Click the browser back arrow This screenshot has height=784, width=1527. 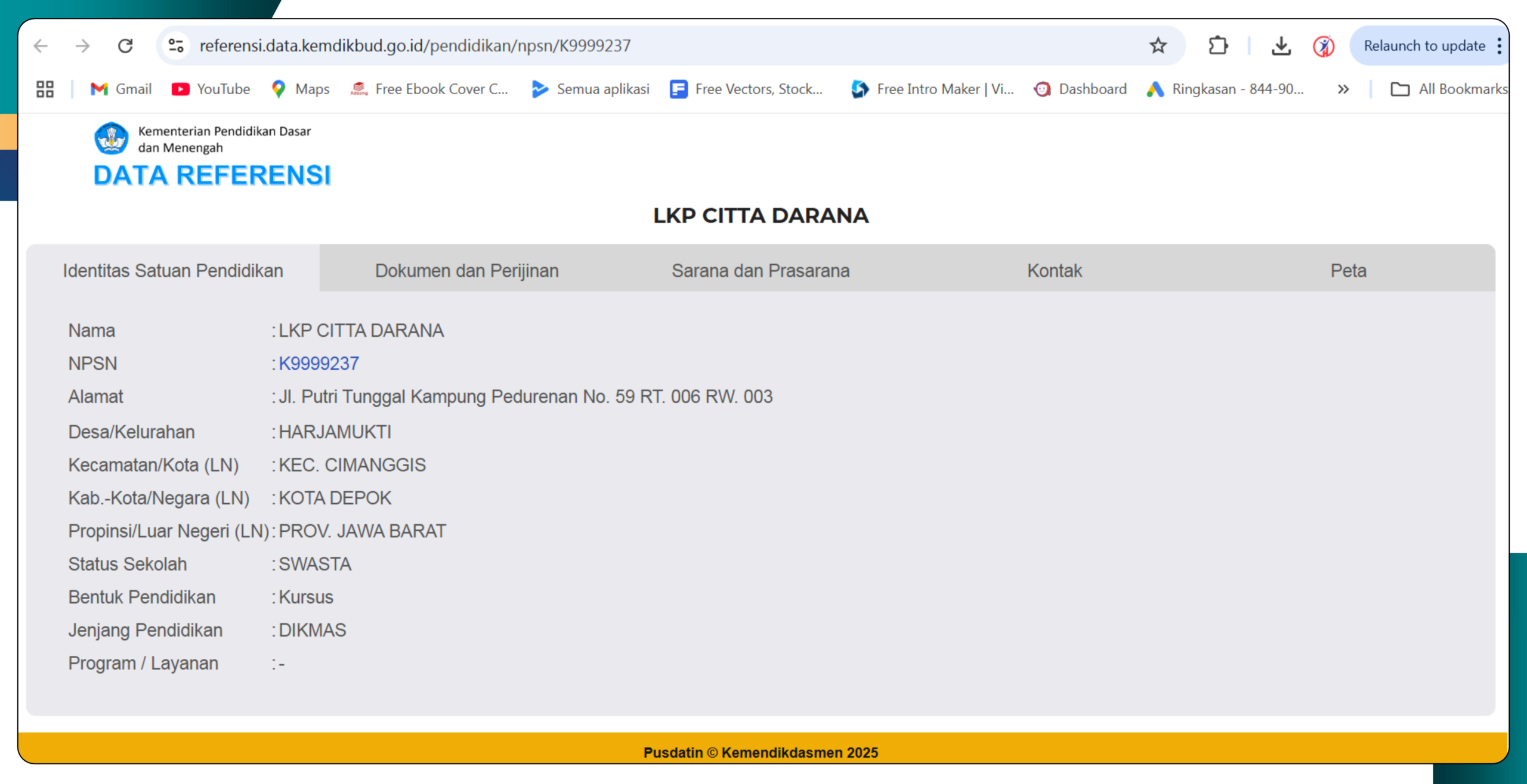(x=41, y=46)
